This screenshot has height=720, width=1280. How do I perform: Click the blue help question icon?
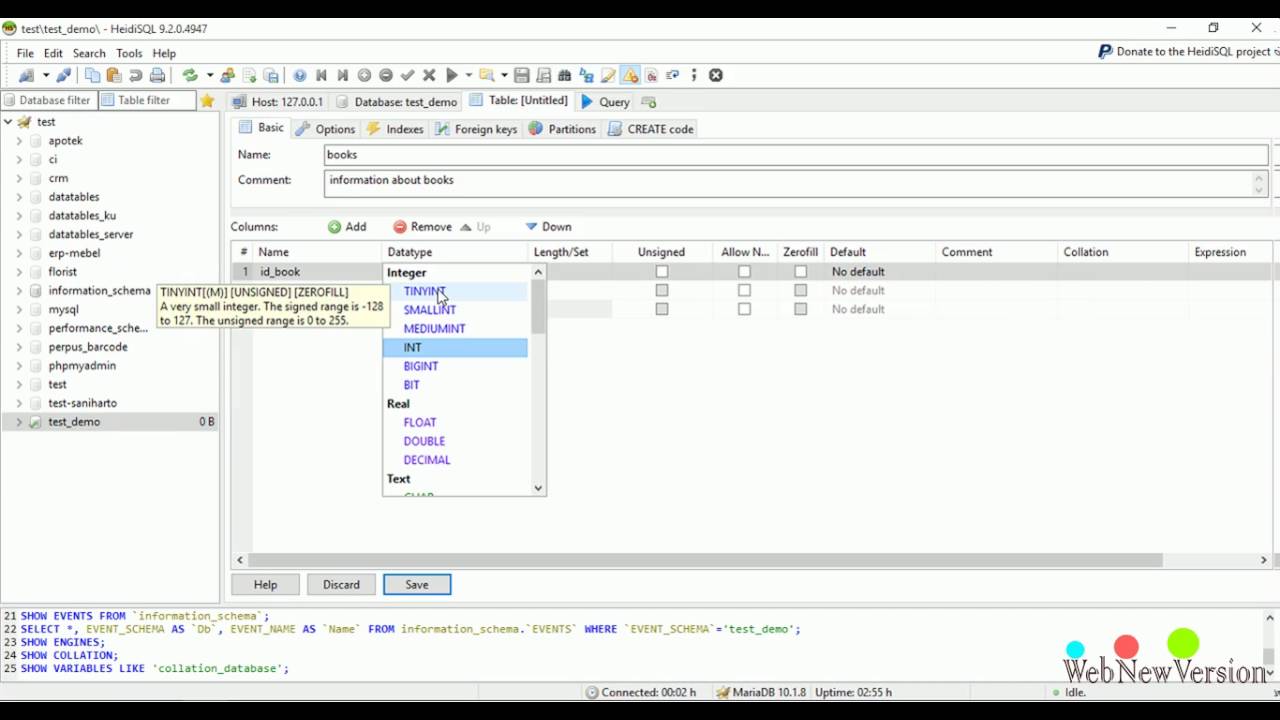(x=299, y=75)
